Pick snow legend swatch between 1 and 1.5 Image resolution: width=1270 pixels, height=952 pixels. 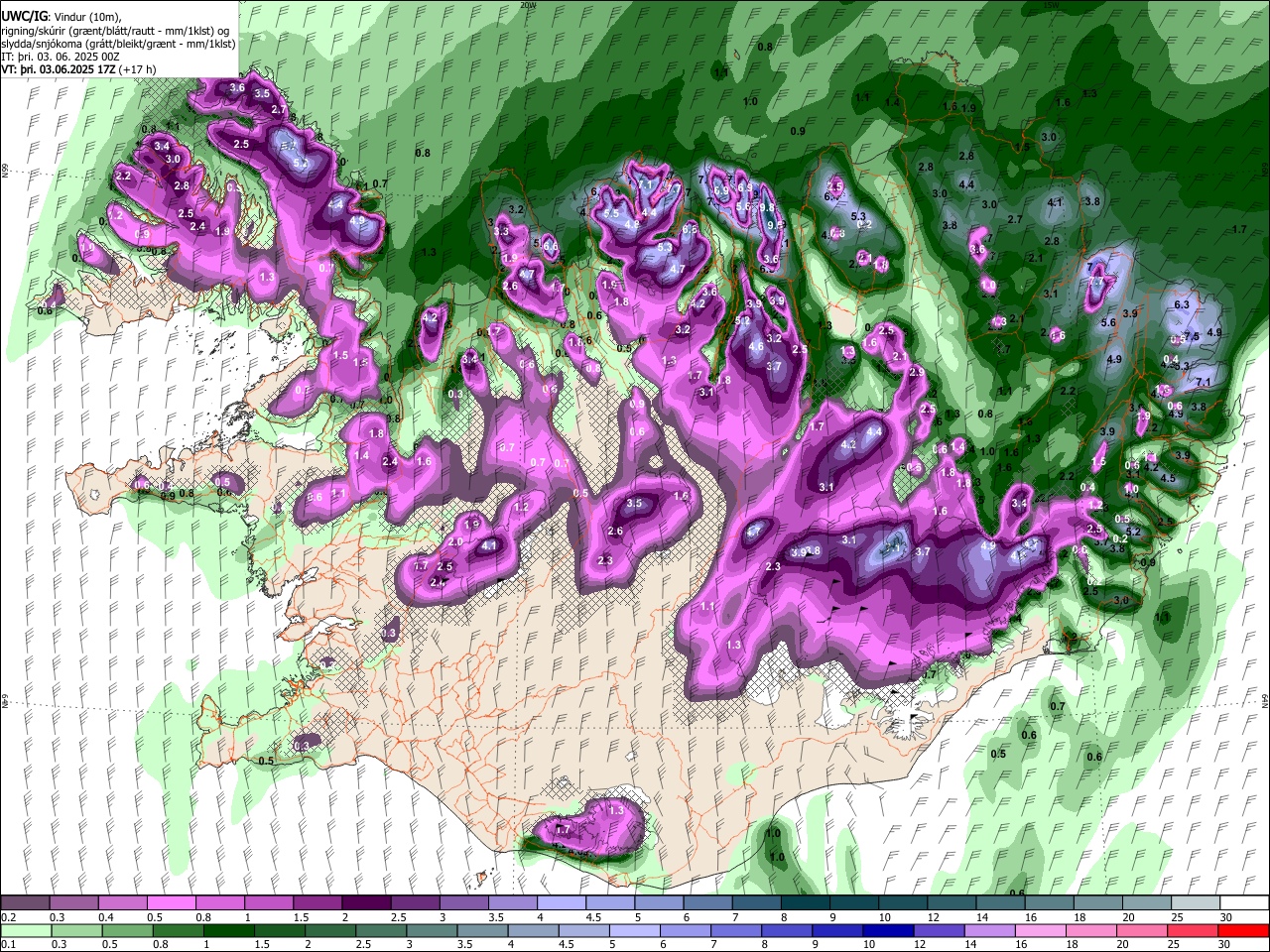pyautogui.click(x=269, y=903)
